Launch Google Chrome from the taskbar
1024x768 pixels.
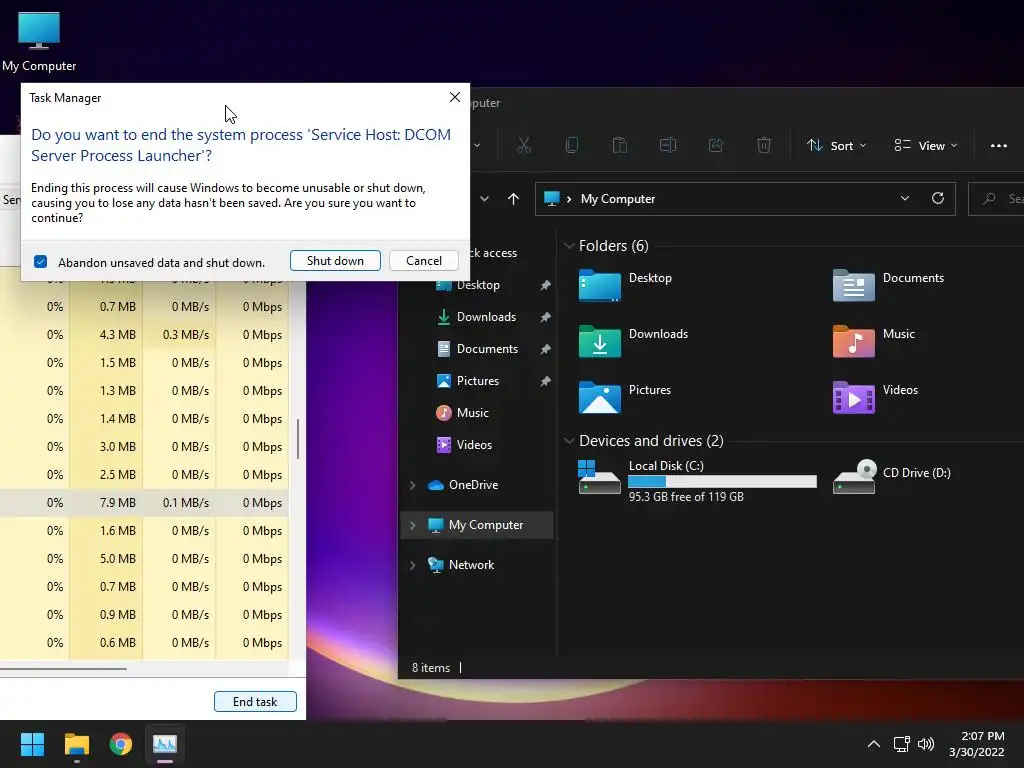[121, 744]
